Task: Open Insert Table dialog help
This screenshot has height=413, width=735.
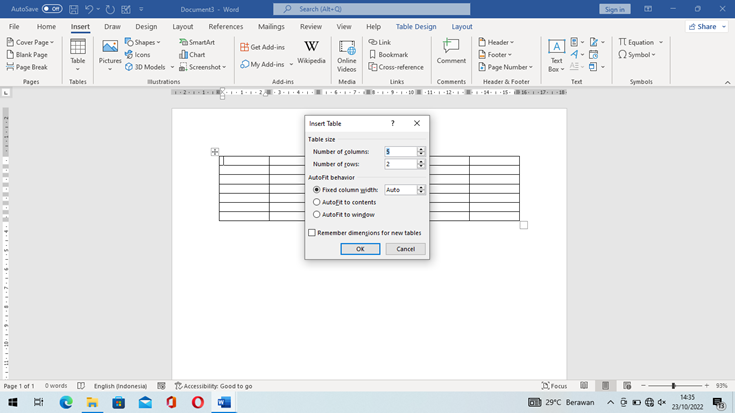Action: coord(393,123)
